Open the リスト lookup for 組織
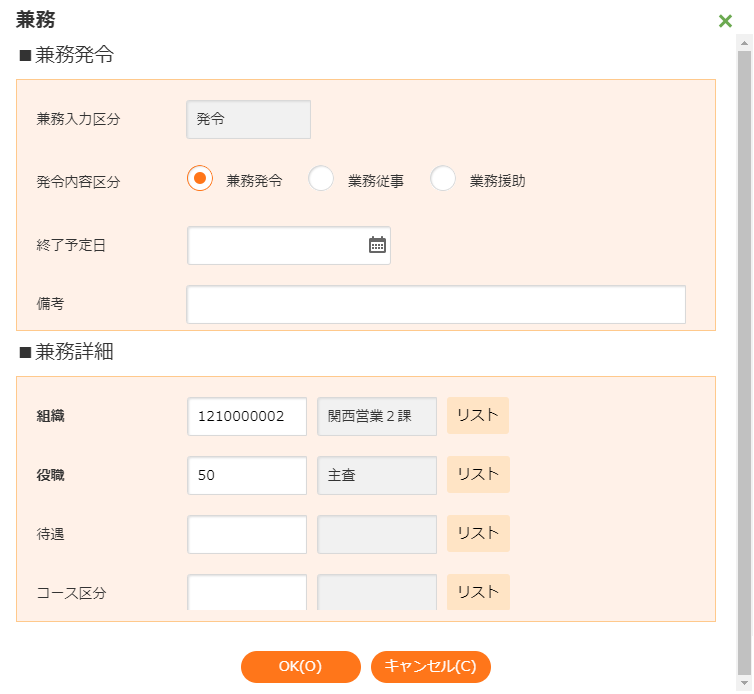The height and width of the screenshot is (694, 754). [478, 416]
